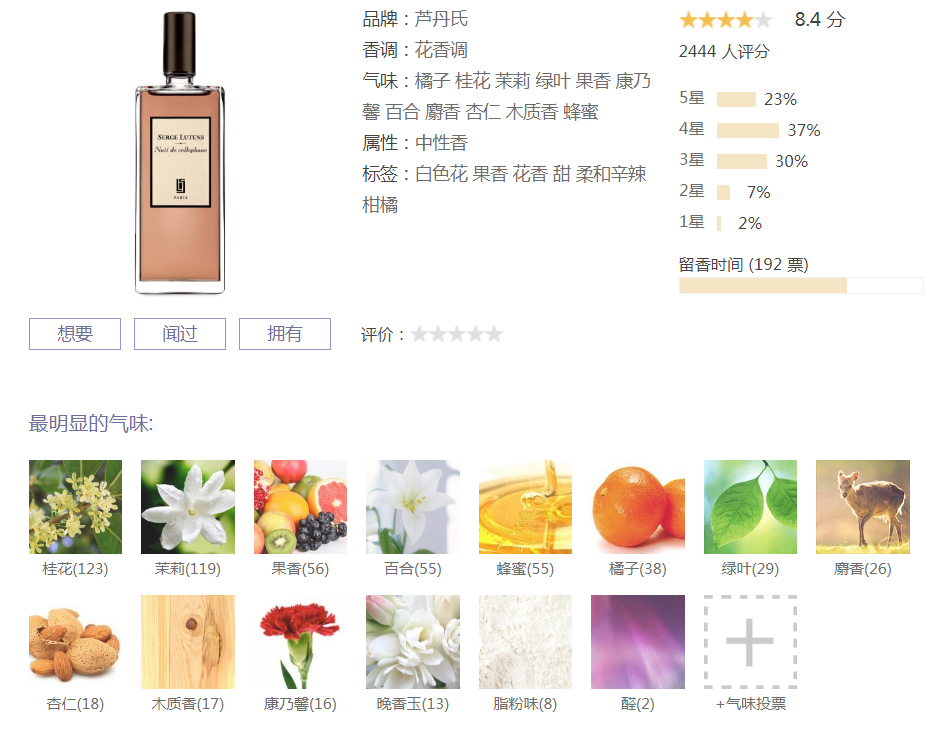The height and width of the screenshot is (751, 937).
Task: Click the 最明显的气味 heading
Action: (91, 424)
